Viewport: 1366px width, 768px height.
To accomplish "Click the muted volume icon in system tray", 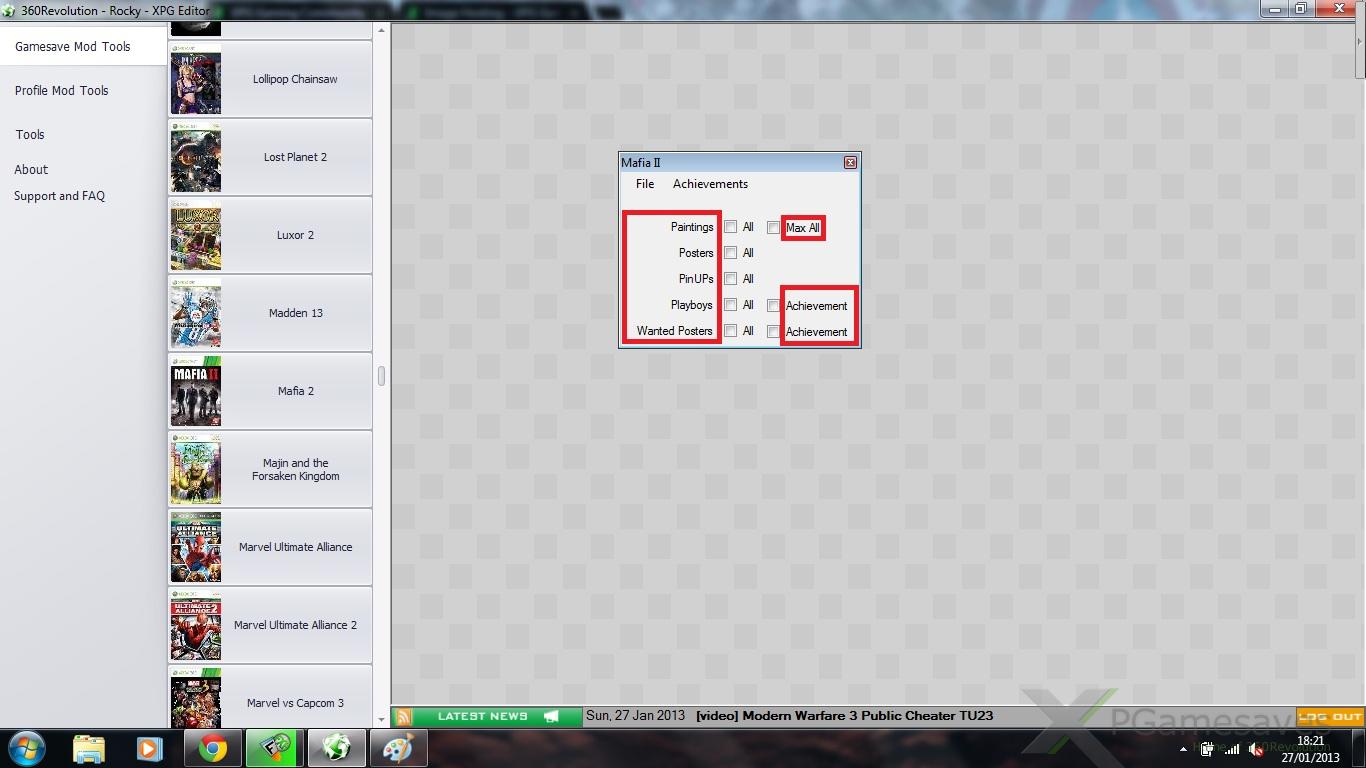I will 1255,749.
